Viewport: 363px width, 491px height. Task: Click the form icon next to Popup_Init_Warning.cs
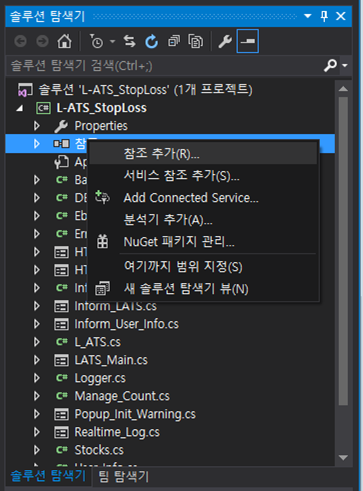(x=61, y=414)
